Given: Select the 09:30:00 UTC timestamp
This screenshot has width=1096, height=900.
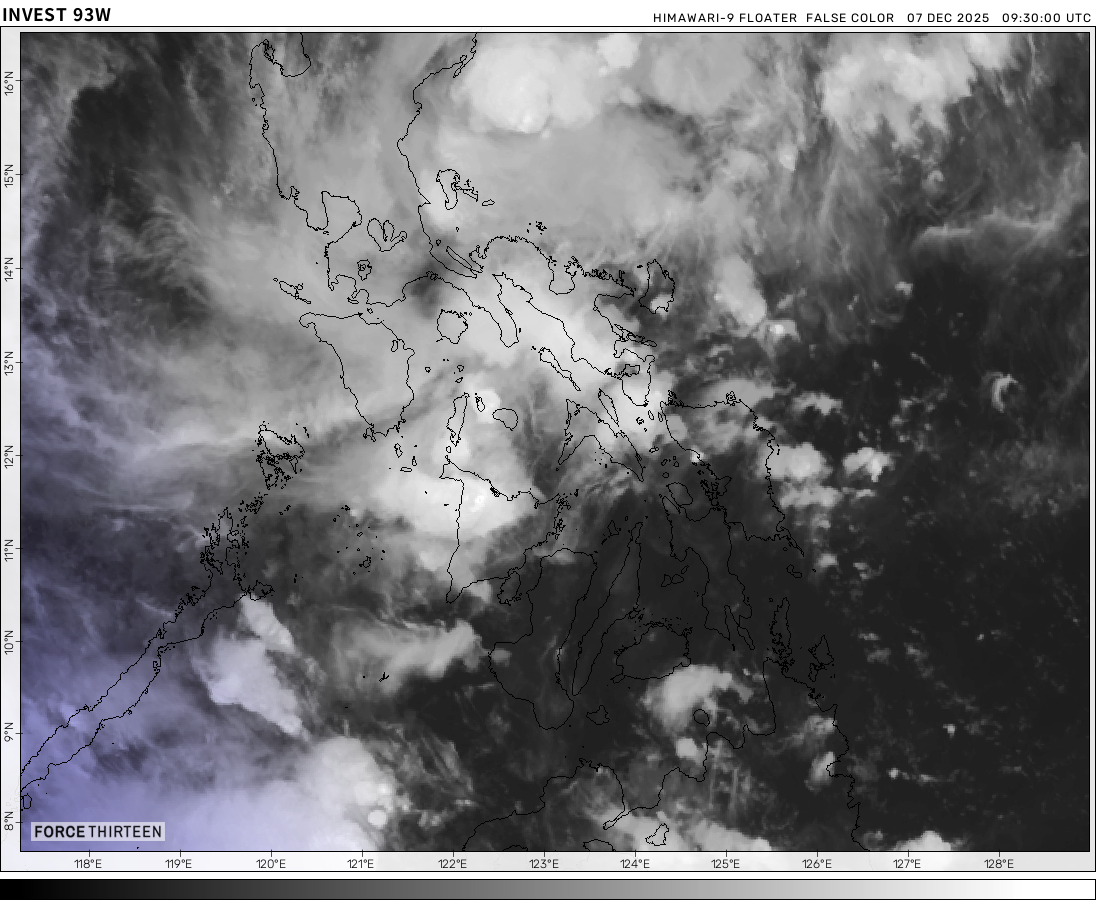Looking at the screenshot, I should [1046, 18].
